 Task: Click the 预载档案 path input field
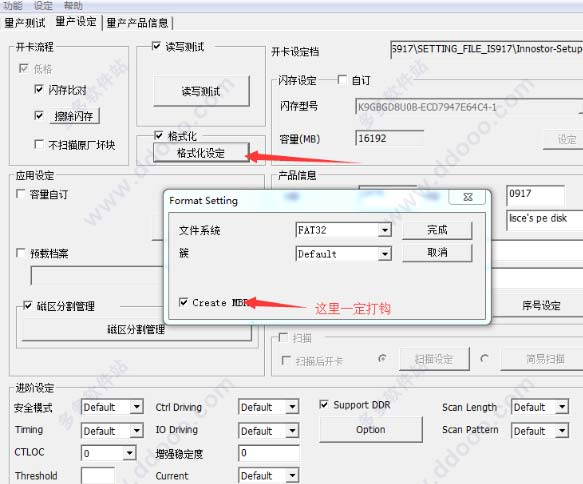[x=97, y=276]
